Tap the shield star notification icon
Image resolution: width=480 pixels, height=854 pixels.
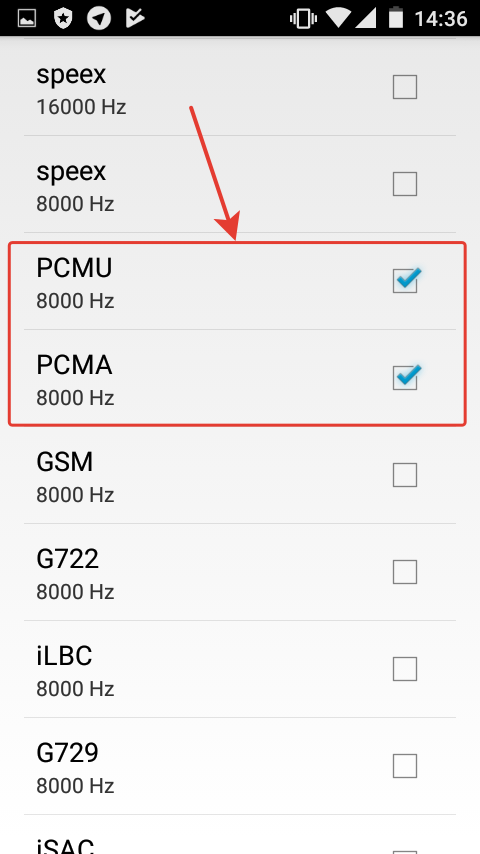63,19
